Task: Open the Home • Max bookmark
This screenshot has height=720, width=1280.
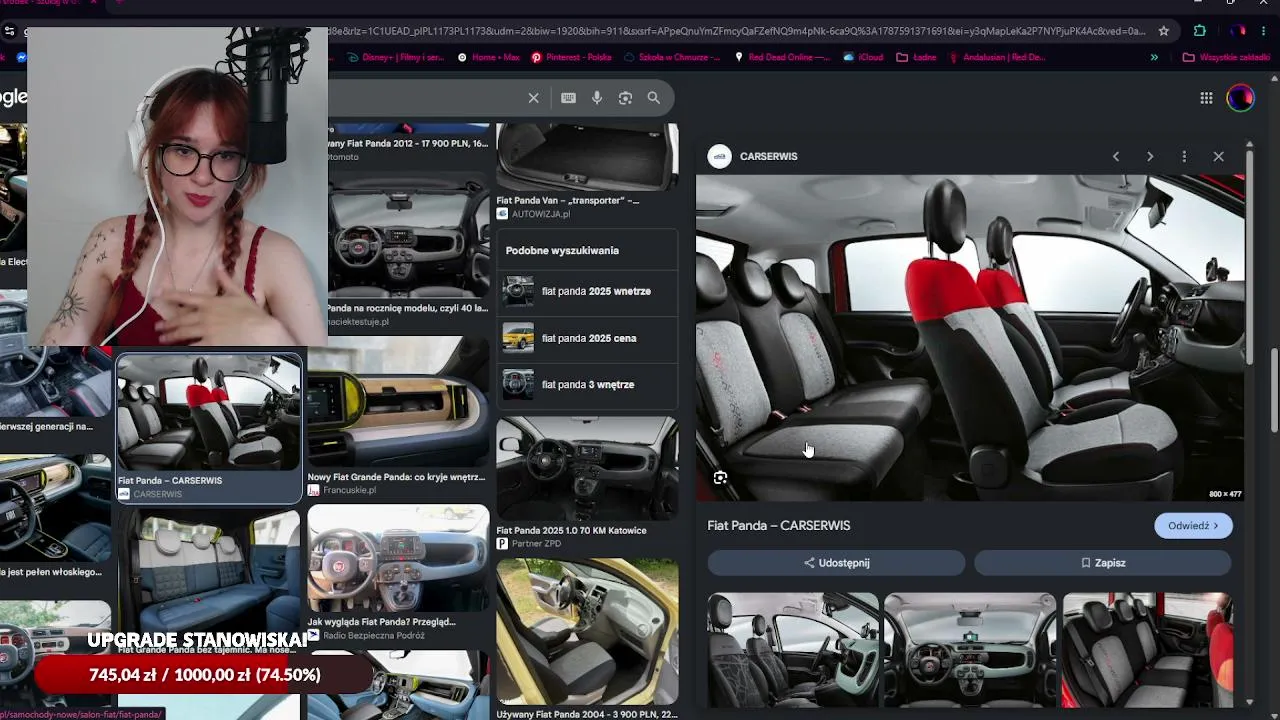Action: point(488,58)
